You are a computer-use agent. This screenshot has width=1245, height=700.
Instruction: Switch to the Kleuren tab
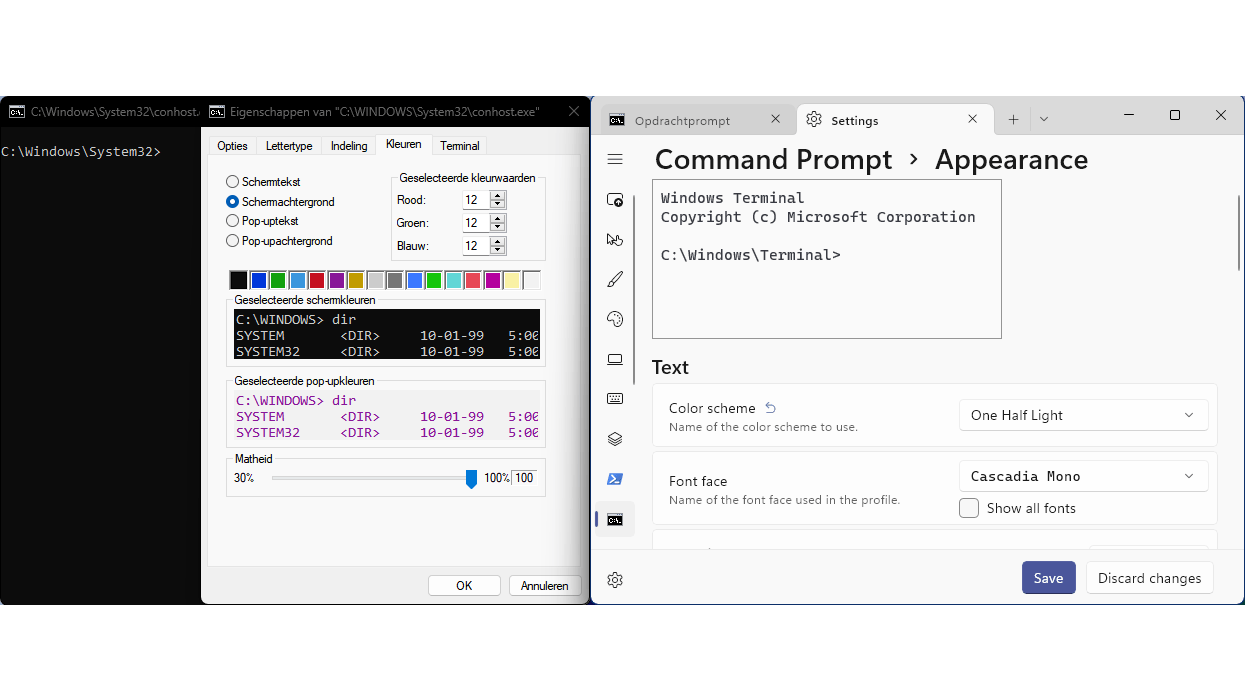click(x=404, y=145)
